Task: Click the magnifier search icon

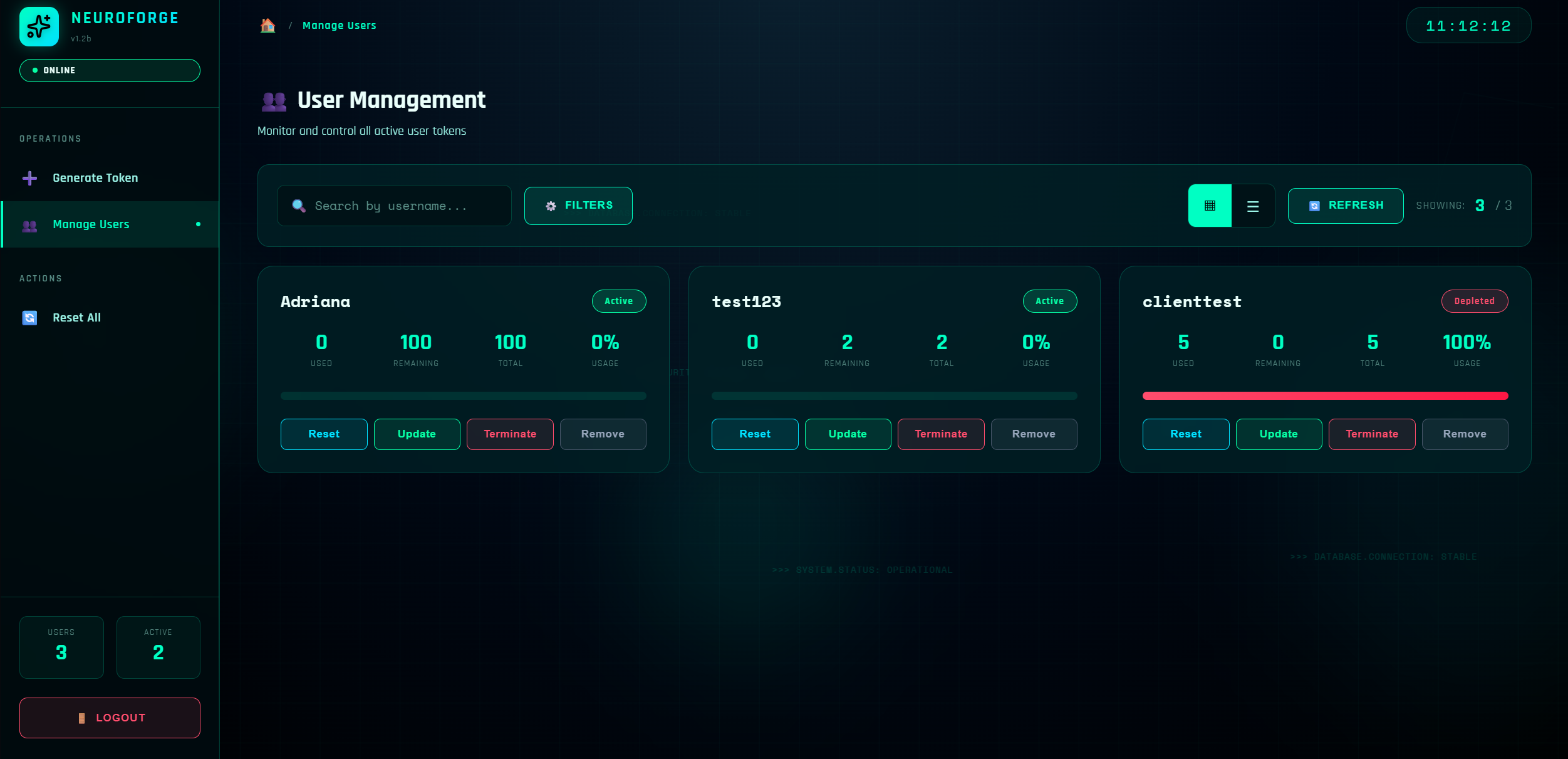Action: (299, 206)
